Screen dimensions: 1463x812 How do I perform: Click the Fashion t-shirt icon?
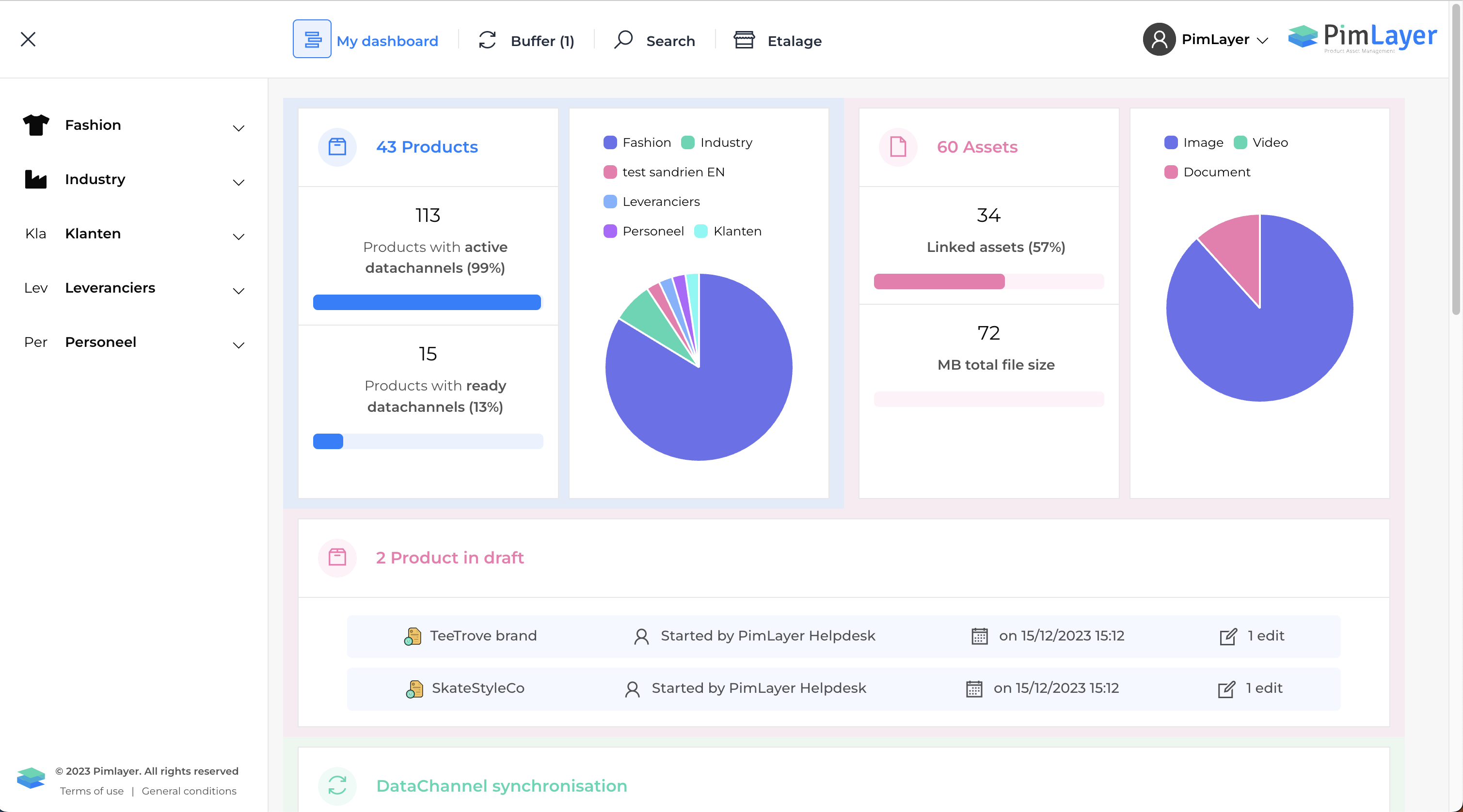tap(36, 125)
